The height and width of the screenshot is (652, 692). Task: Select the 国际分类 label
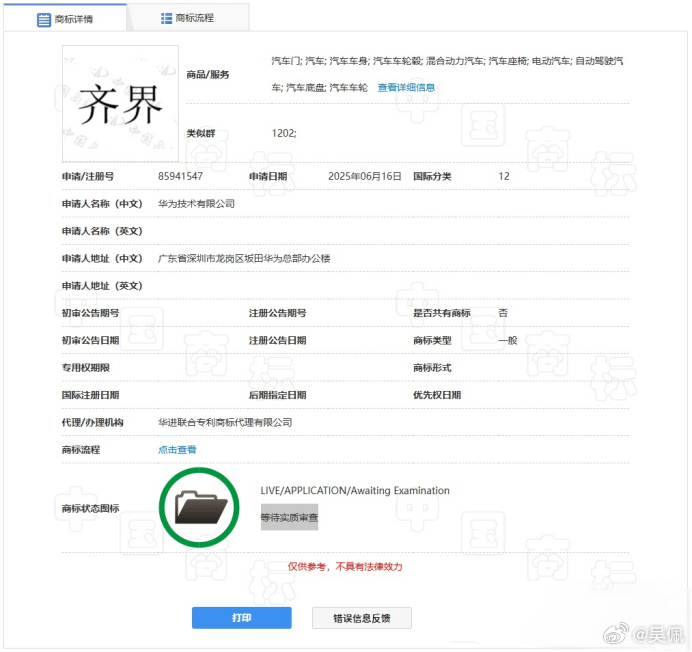click(x=432, y=176)
